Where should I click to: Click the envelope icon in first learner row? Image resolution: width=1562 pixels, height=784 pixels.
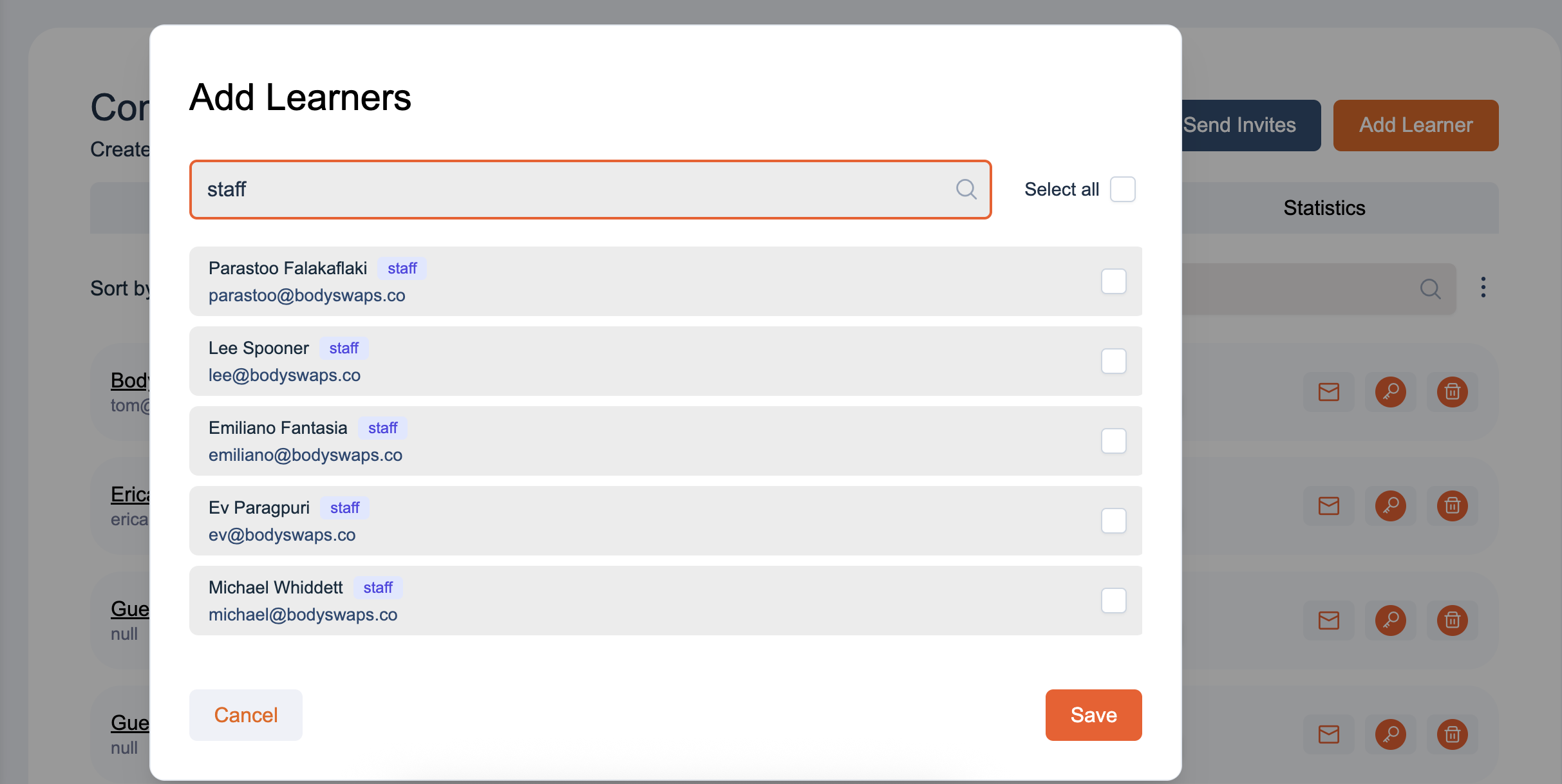pos(1328,392)
